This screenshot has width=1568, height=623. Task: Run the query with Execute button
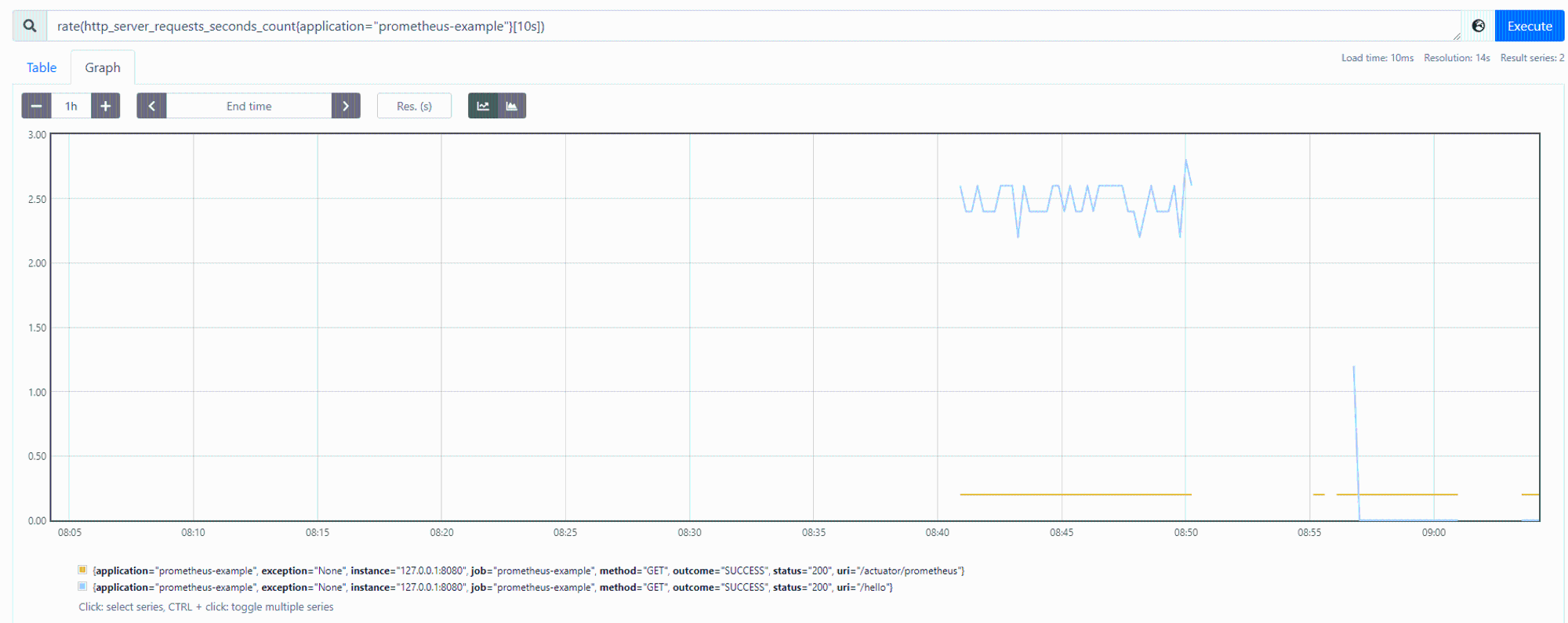click(x=1530, y=26)
